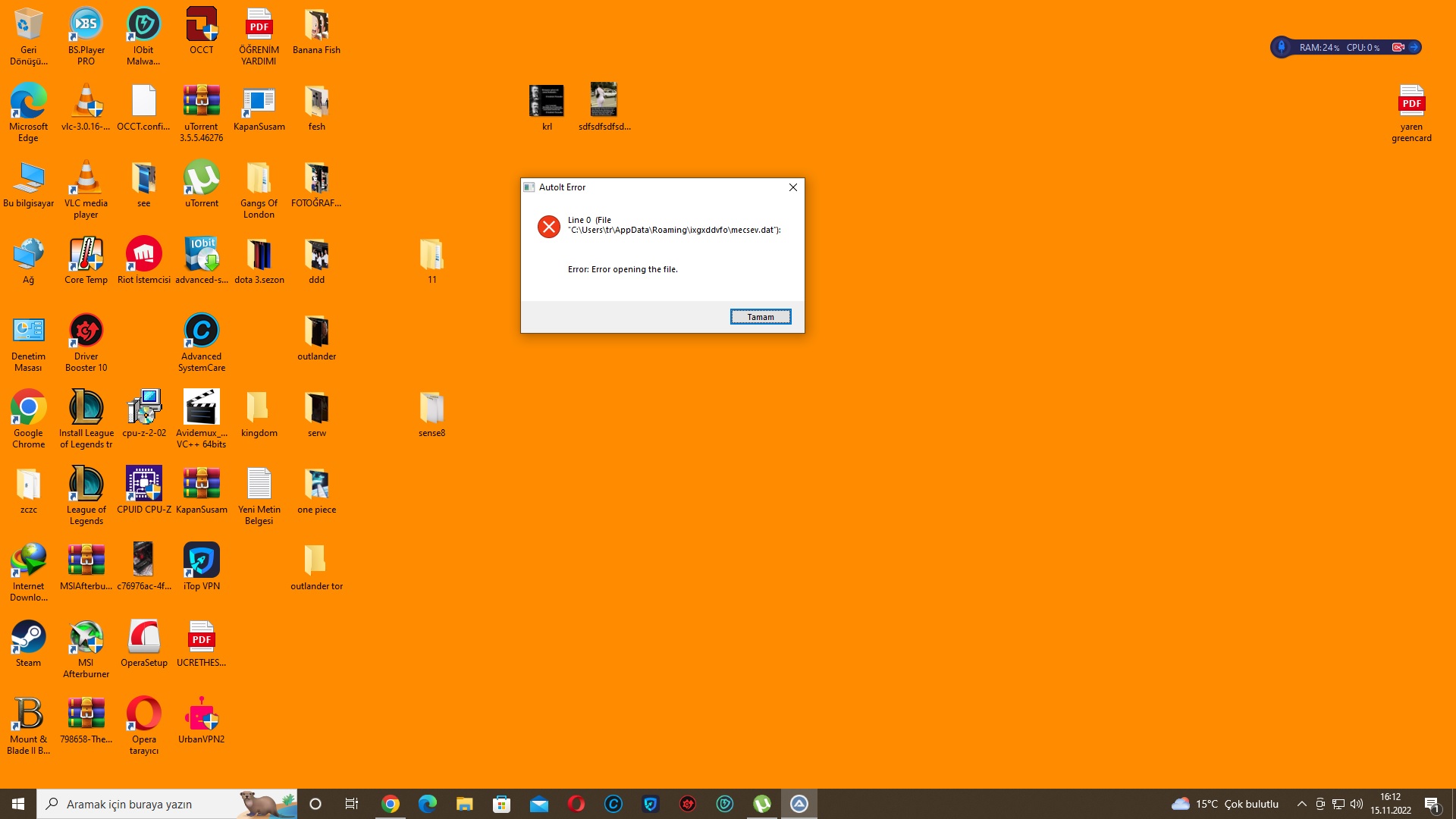The height and width of the screenshot is (819, 1456).
Task: Click the volume icon in system tray
Action: tap(1356, 804)
